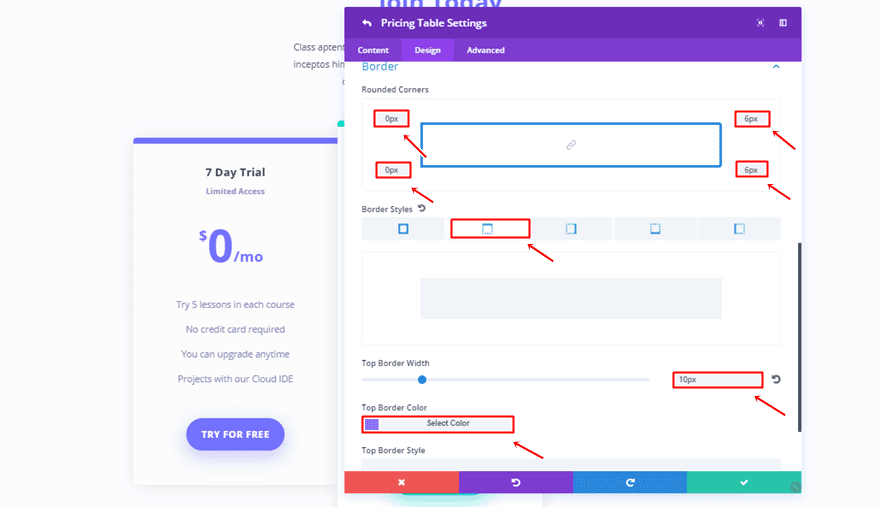Save changes with the green checkmark button
The width and height of the screenshot is (880, 507).
tap(743, 482)
